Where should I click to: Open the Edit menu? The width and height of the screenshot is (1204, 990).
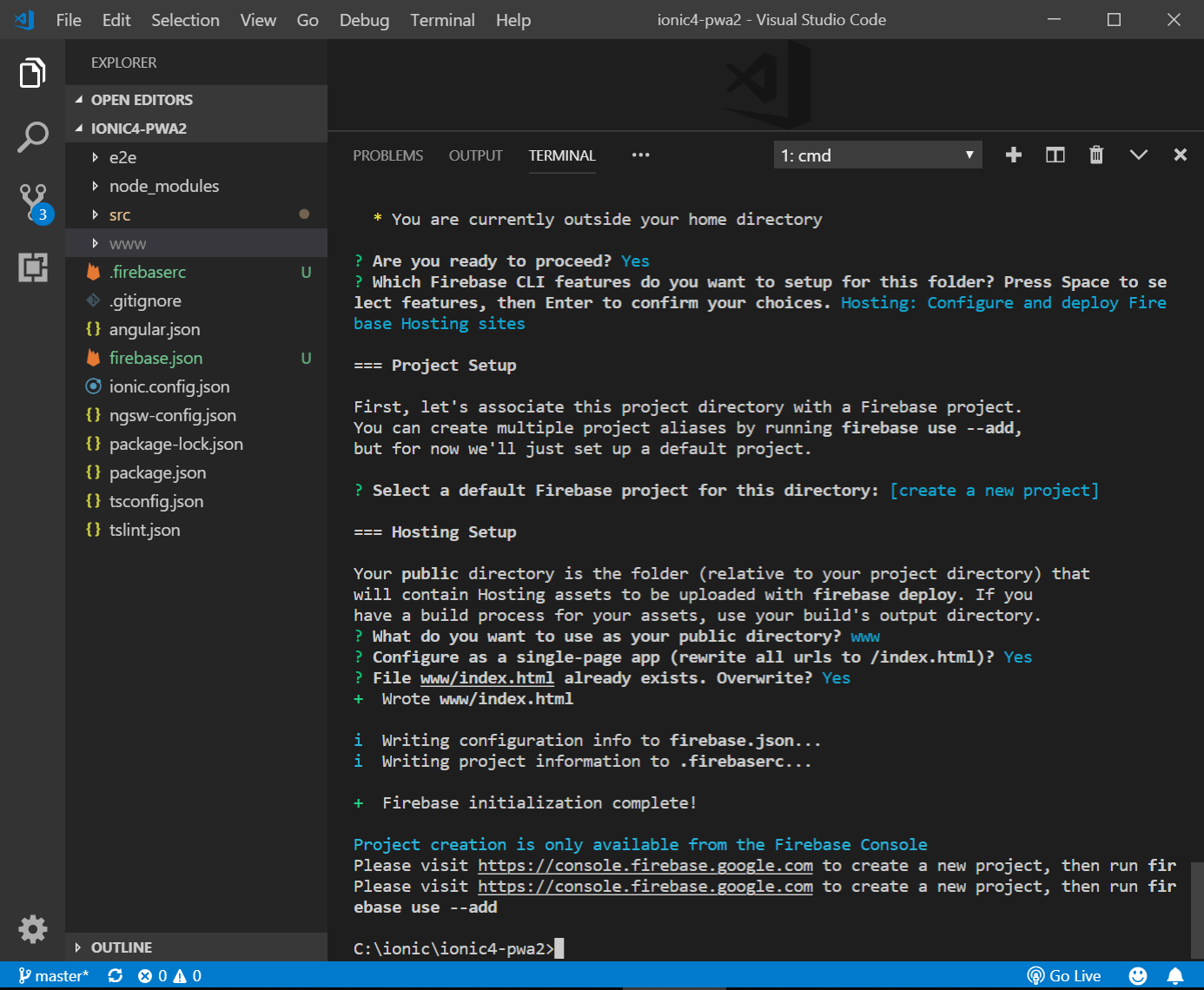coord(116,20)
